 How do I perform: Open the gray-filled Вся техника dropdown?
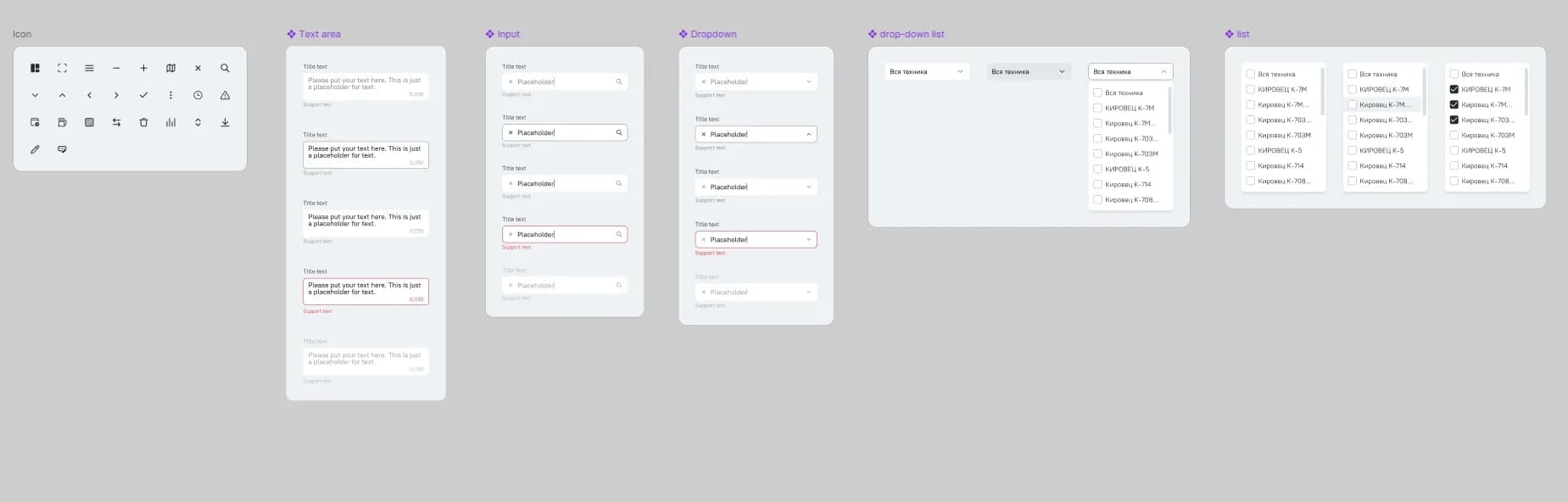pos(1029,71)
